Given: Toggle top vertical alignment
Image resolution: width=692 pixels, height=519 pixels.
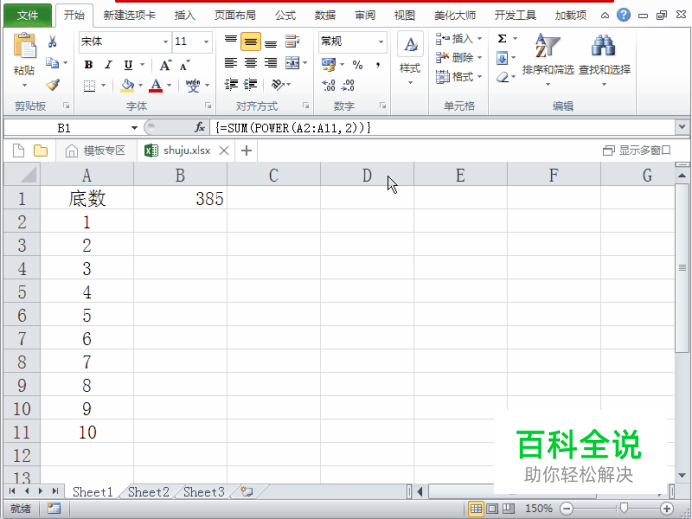Looking at the screenshot, I should (231, 42).
